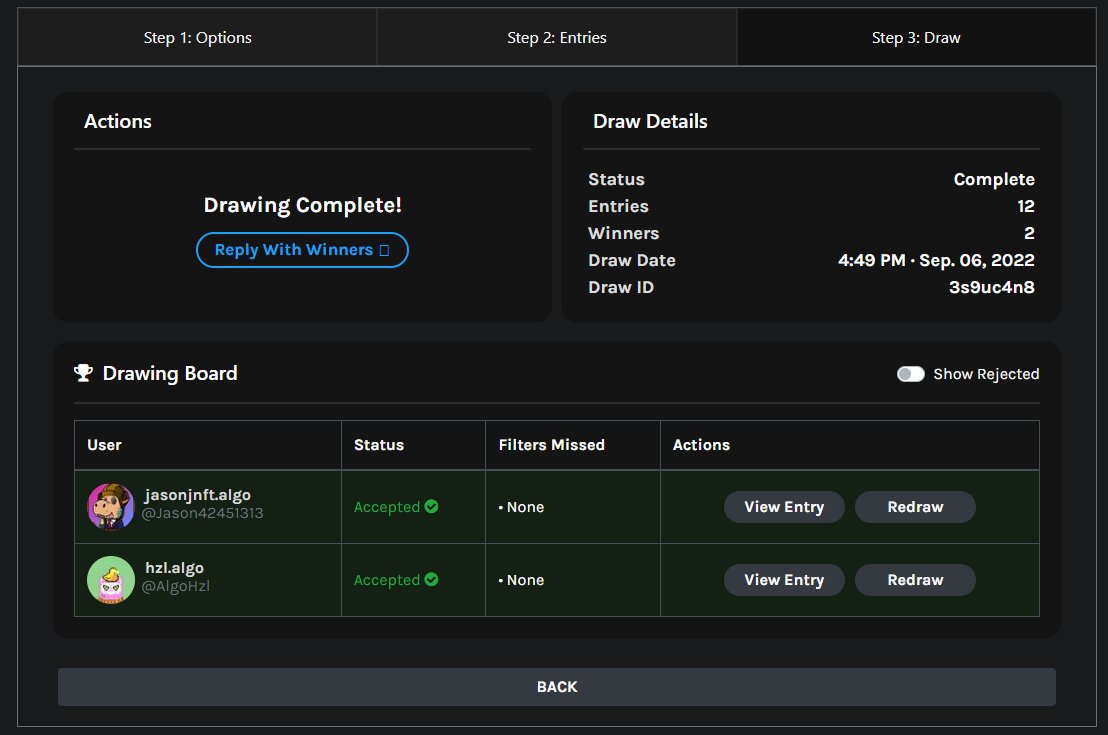This screenshot has height=735, width=1108.
Task: Click Accepted status text for hzl.algo
Action: click(387, 580)
